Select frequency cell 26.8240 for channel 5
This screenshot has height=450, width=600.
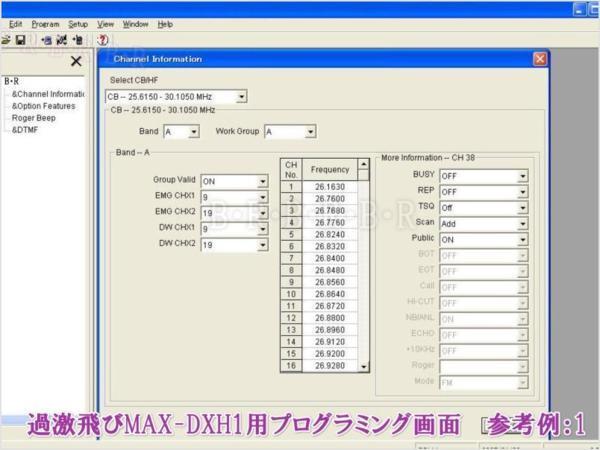[330, 234]
